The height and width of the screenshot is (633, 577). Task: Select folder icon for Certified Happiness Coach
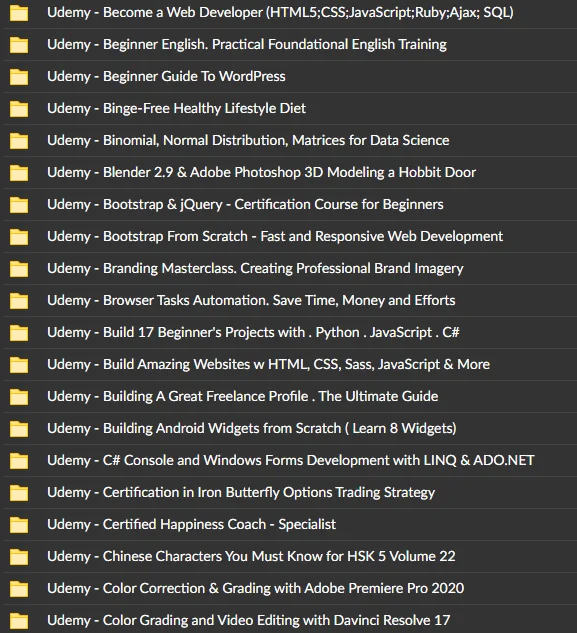tap(19, 525)
